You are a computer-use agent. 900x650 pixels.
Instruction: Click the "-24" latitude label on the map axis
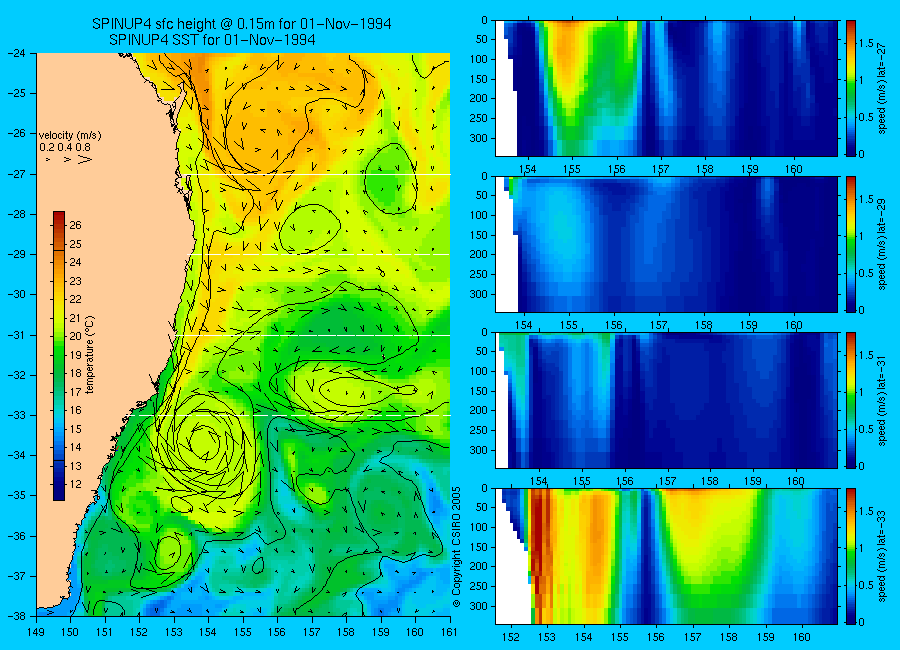coord(17,53)
